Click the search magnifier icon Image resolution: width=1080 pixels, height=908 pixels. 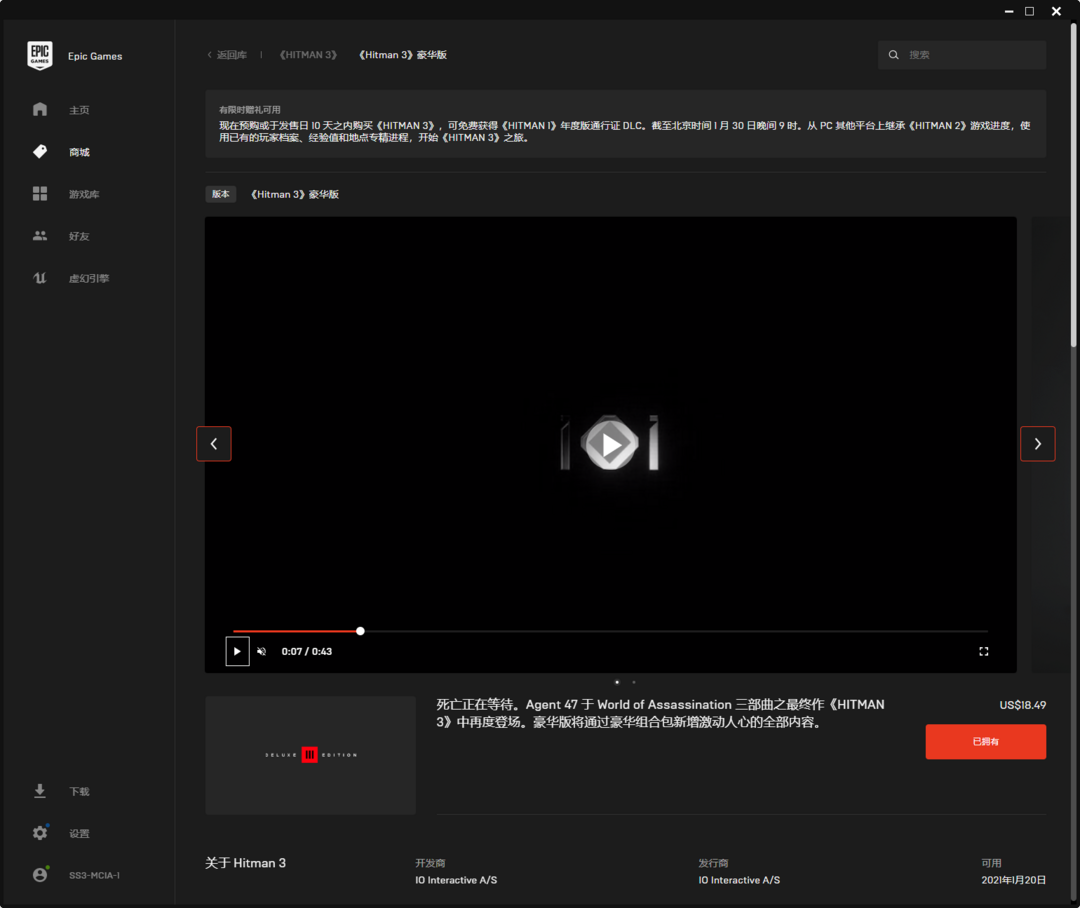pyautogui.click(x=893, y=54)
